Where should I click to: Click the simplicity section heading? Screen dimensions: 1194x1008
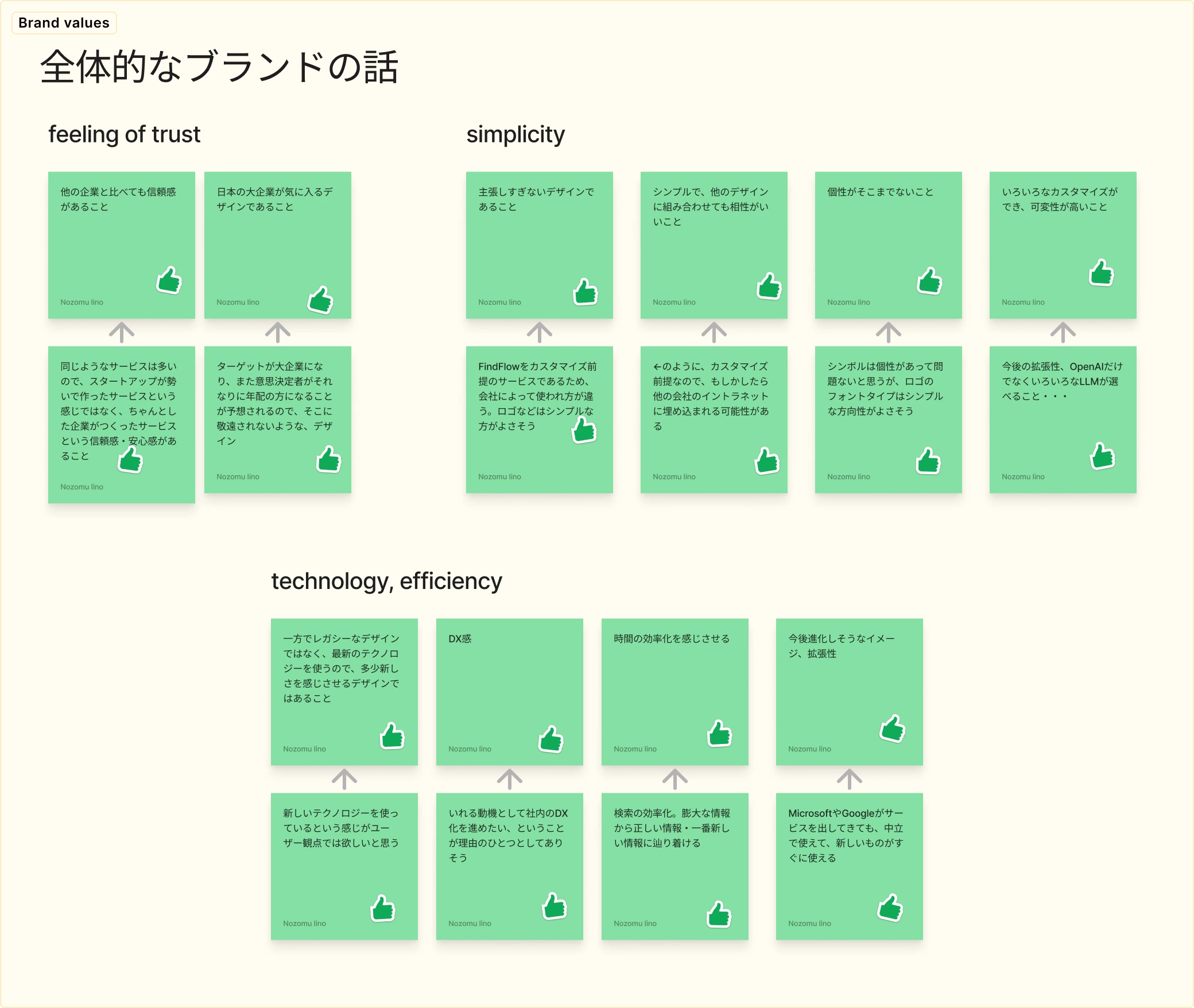click(515, 135)
